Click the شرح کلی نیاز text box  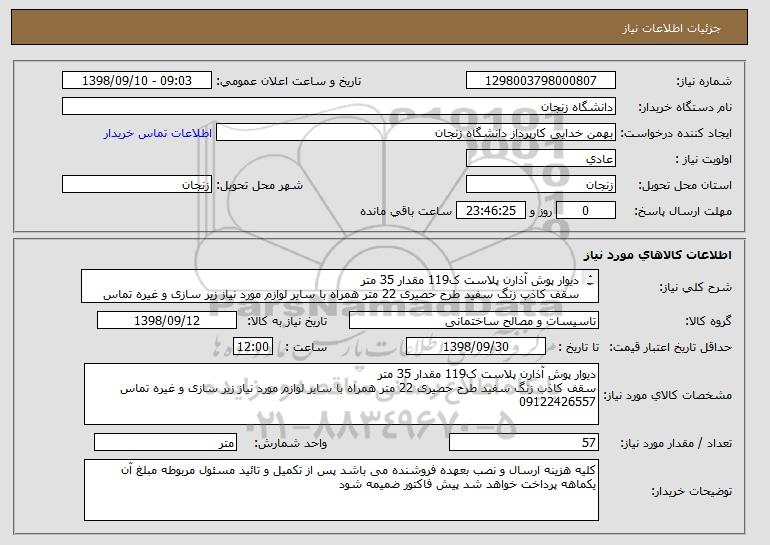tap(340, 286)
